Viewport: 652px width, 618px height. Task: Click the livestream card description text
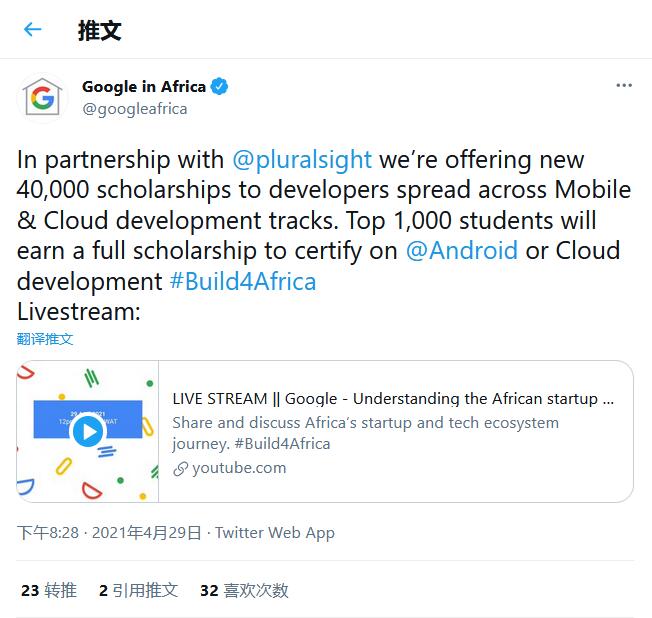[366, 433]
